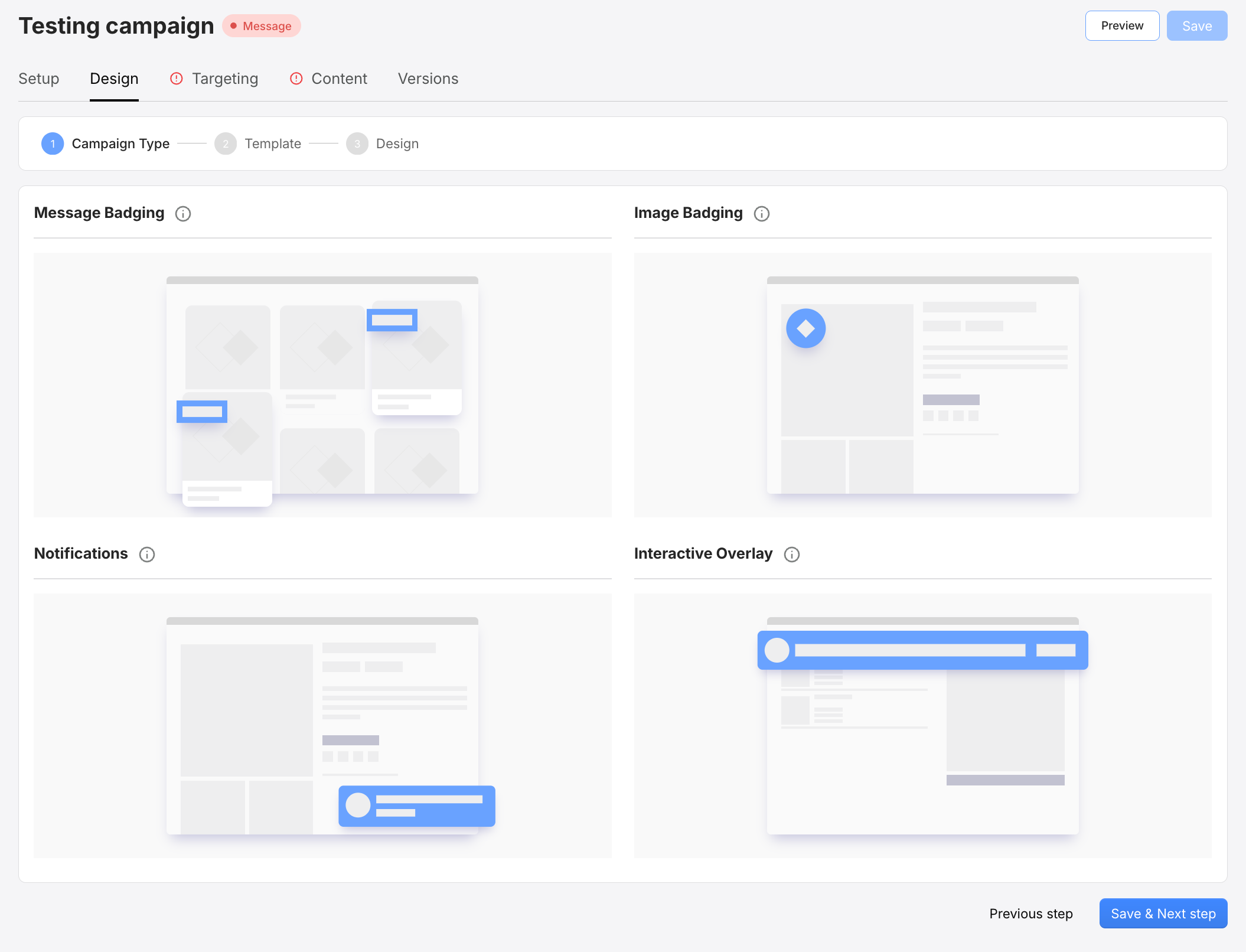The height and width of the screenshot is (952, 1246).
Task: Open the Setup tab
Action: (x=38, y=78)
